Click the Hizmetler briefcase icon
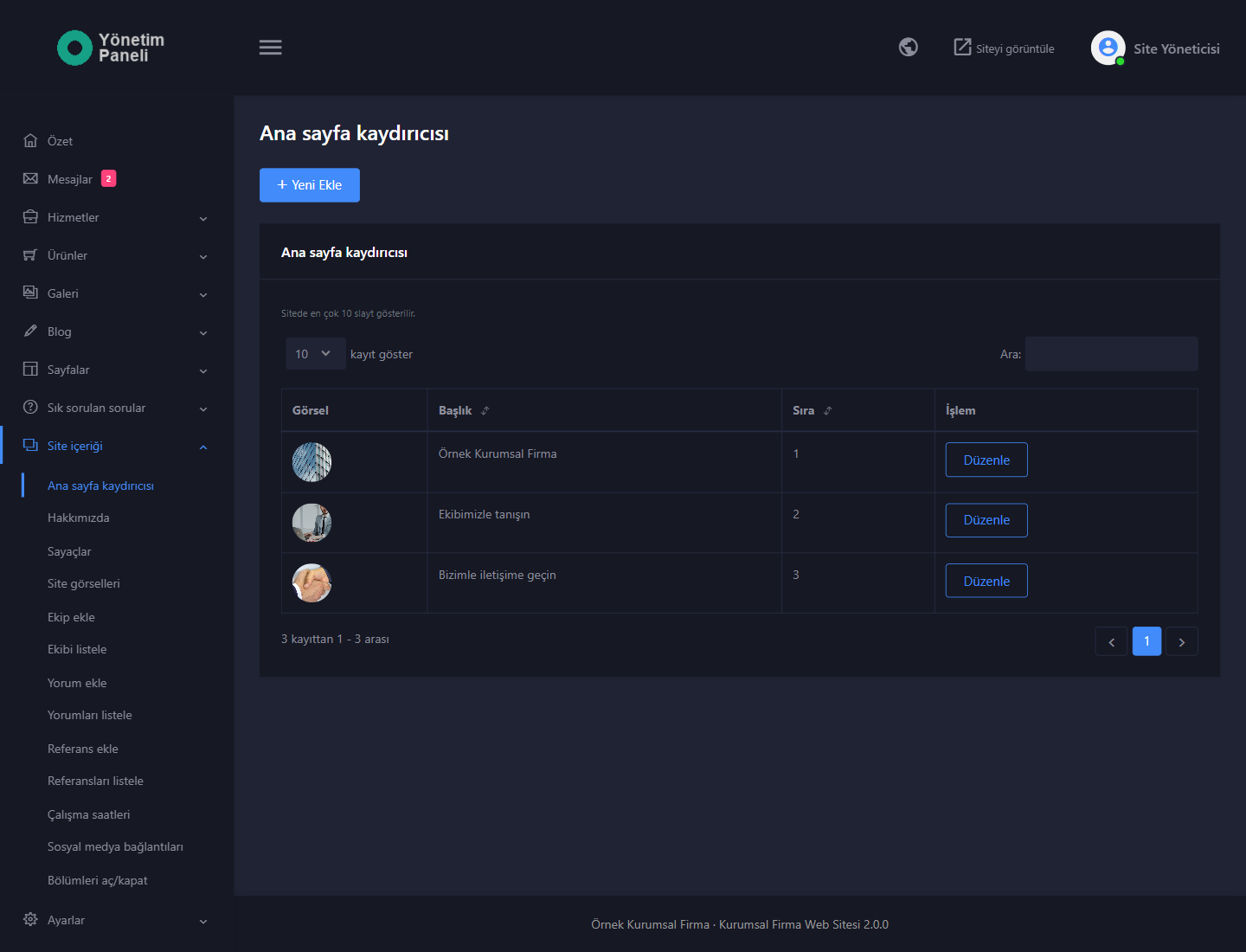This screenshot has height=952, width=1246. [x=30, y=216]
